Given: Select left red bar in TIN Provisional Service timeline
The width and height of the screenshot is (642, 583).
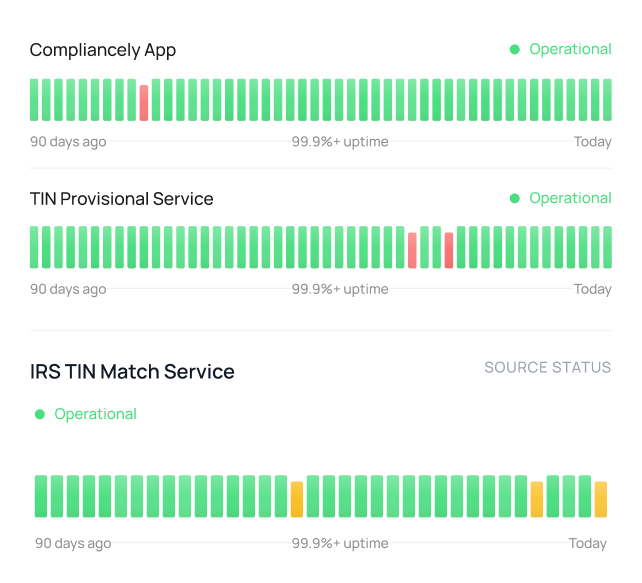Looking at the screenshot, I should pos(412,250).
